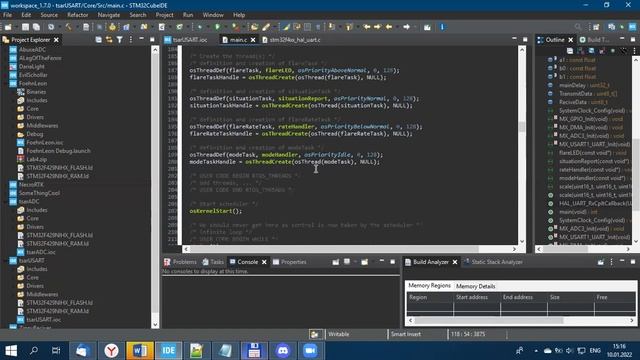Switch to the Problems tab
The width and height of the screenshot is (640, 360).
tap(180, 262)
